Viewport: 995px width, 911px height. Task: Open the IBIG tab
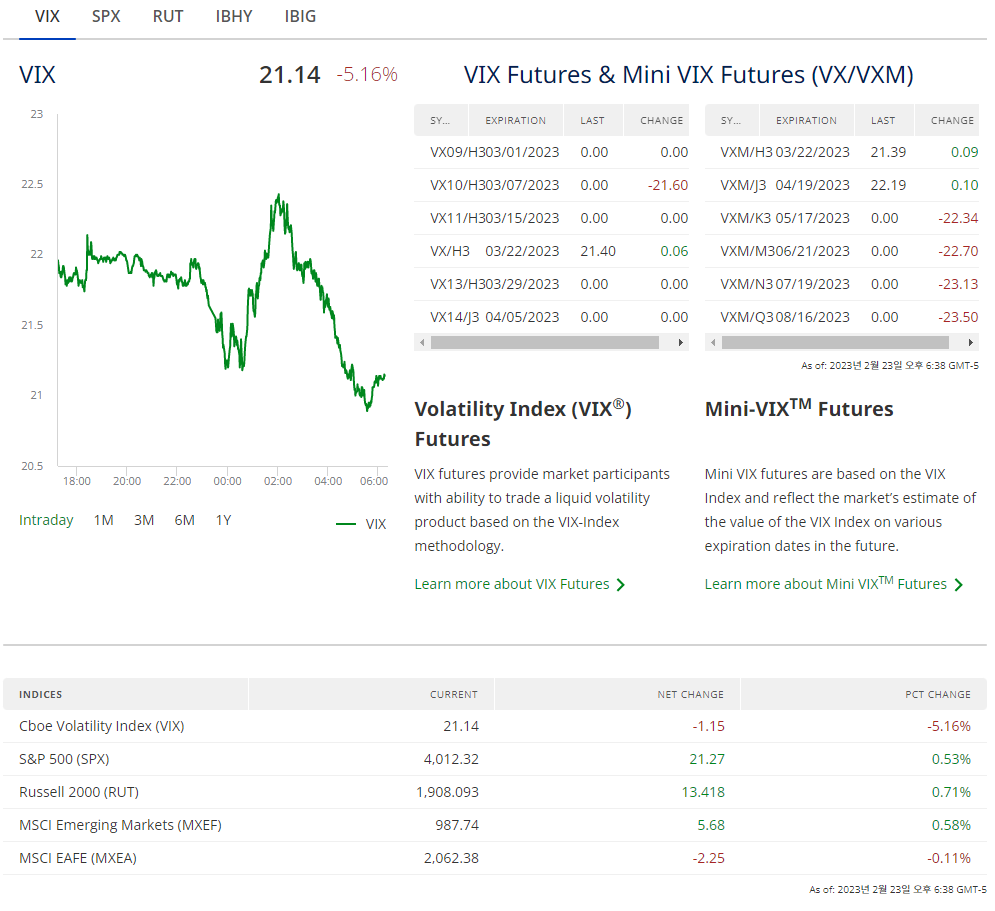click(300, 16)
